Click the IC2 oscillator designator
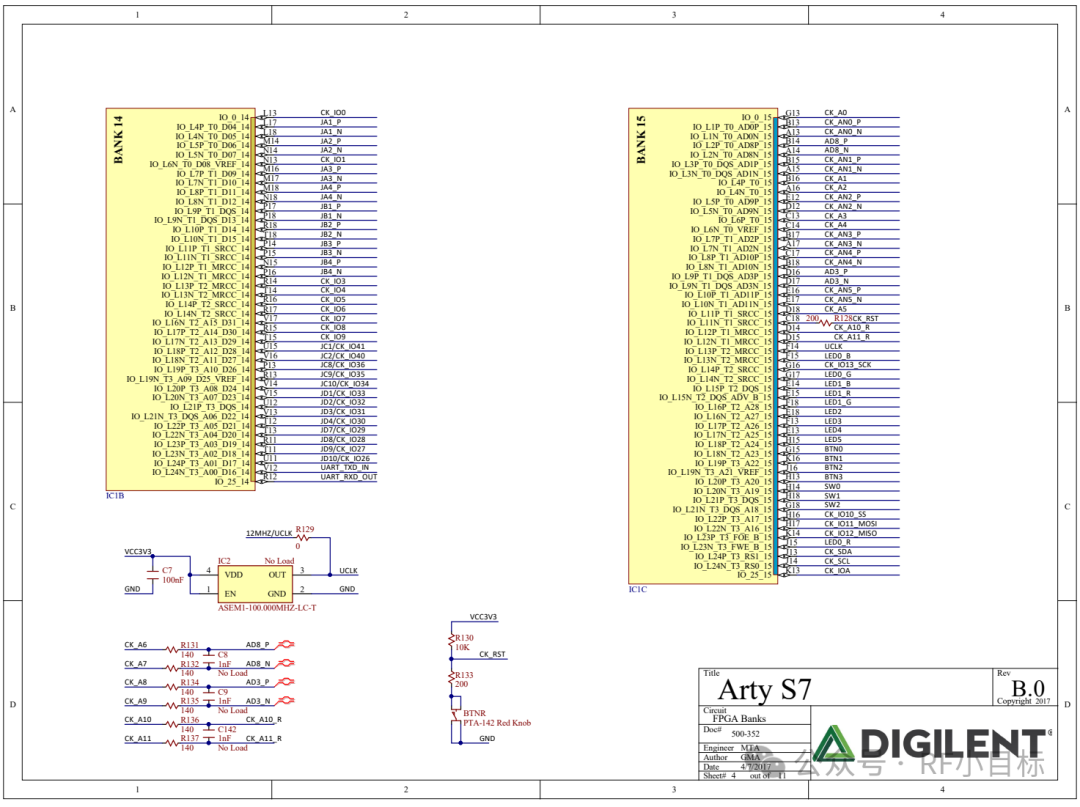The height and width of the screenshot is (807, 1080). 224,561
